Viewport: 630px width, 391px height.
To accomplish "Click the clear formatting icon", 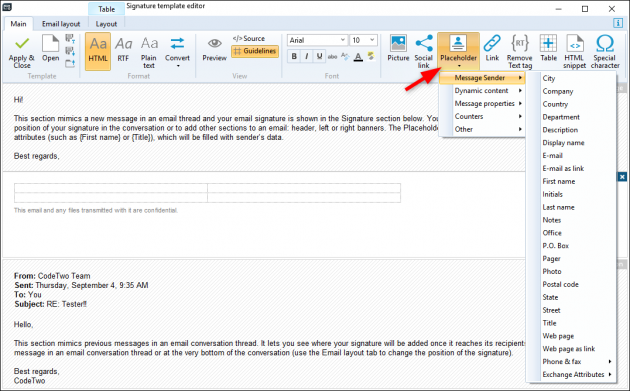I will tap(345, 57).
